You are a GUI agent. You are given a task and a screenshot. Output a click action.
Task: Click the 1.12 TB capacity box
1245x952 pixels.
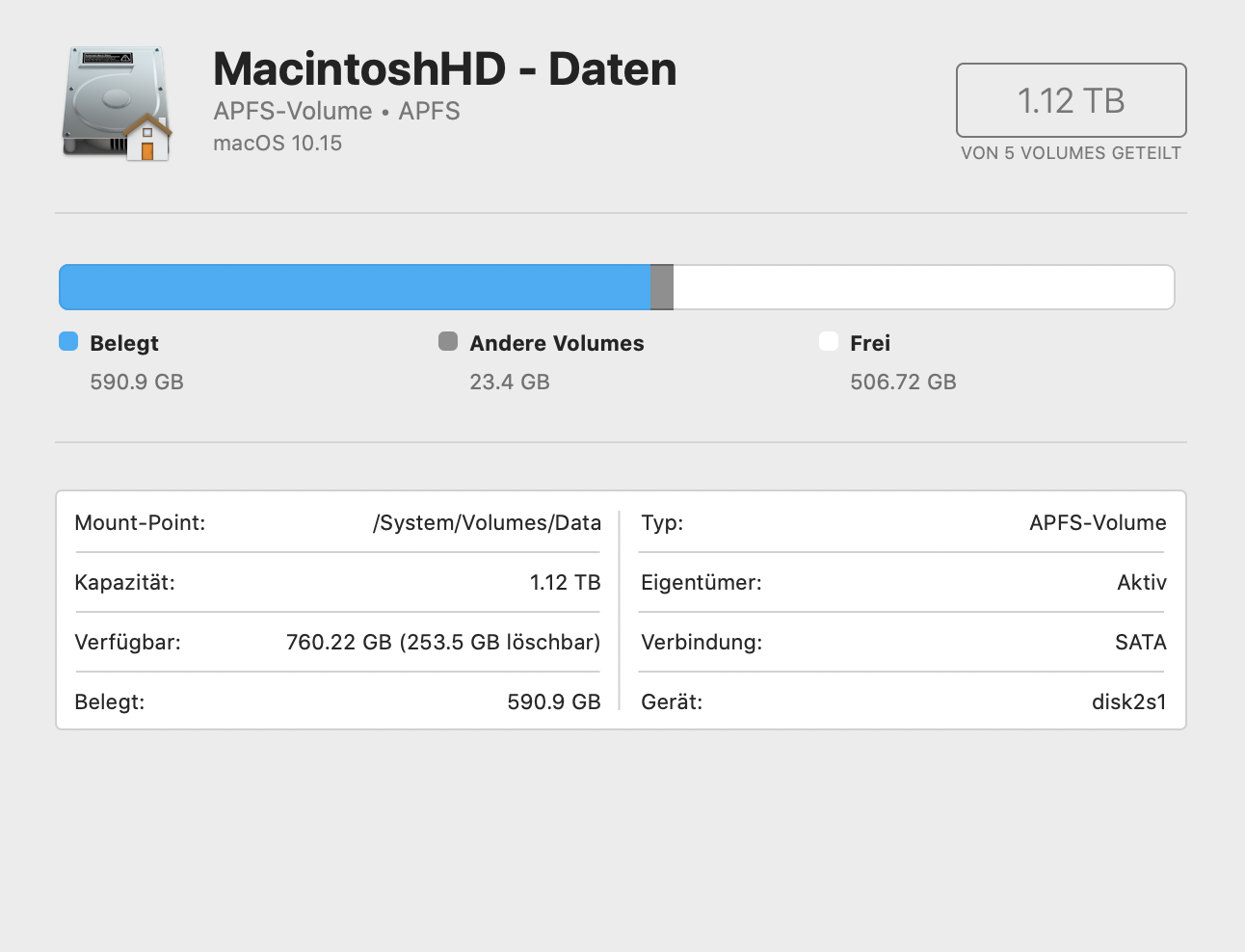point(1071,100)
